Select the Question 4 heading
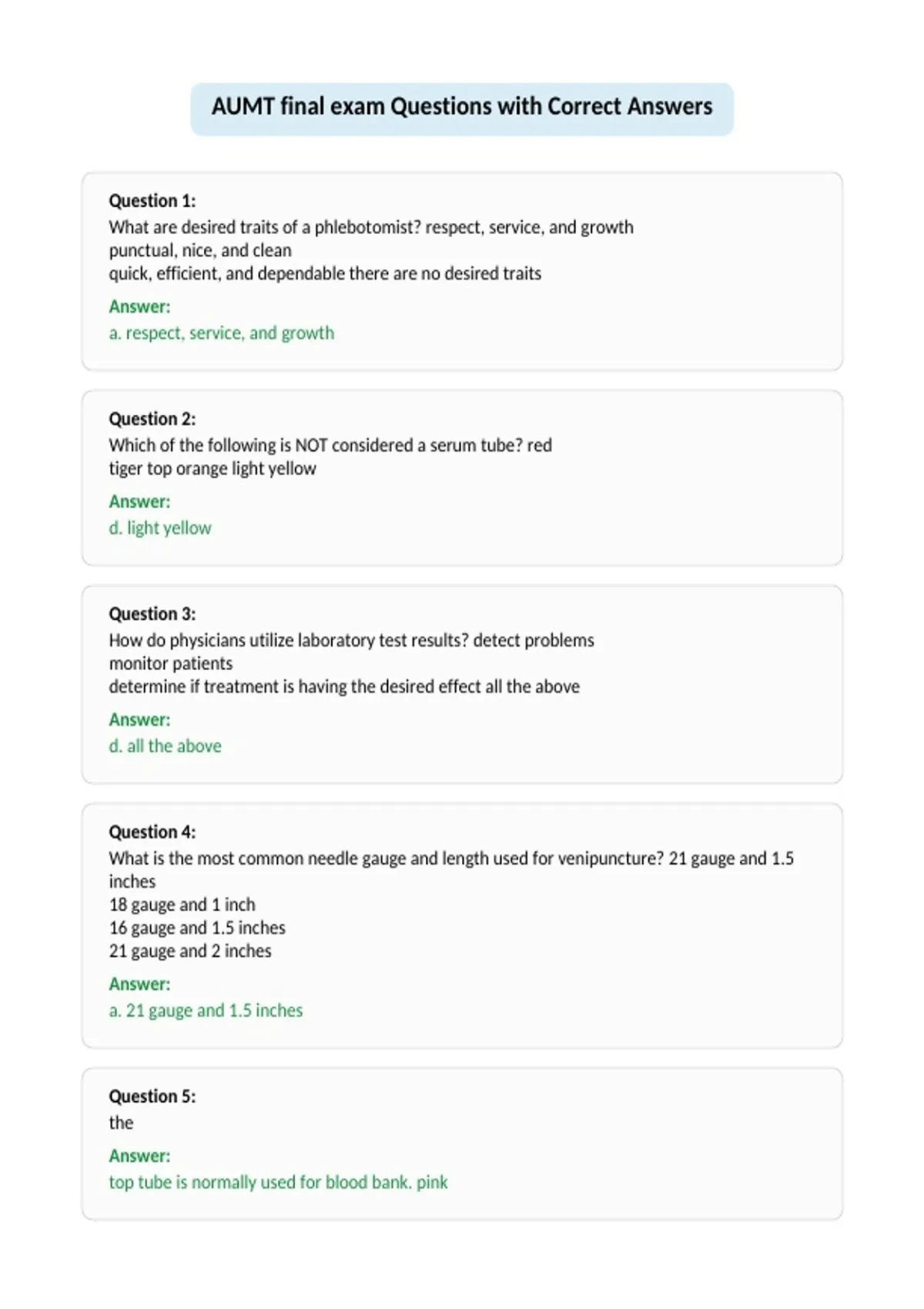Screen dimensions: 924x1309 pos(152,832)
